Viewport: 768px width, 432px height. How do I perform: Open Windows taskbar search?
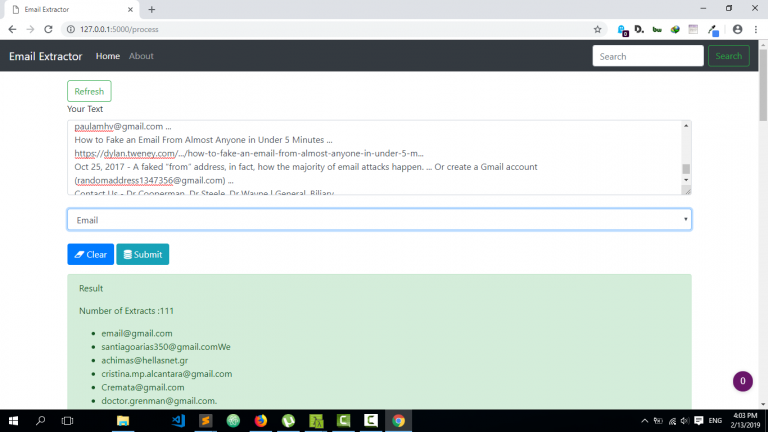(41, 421)
